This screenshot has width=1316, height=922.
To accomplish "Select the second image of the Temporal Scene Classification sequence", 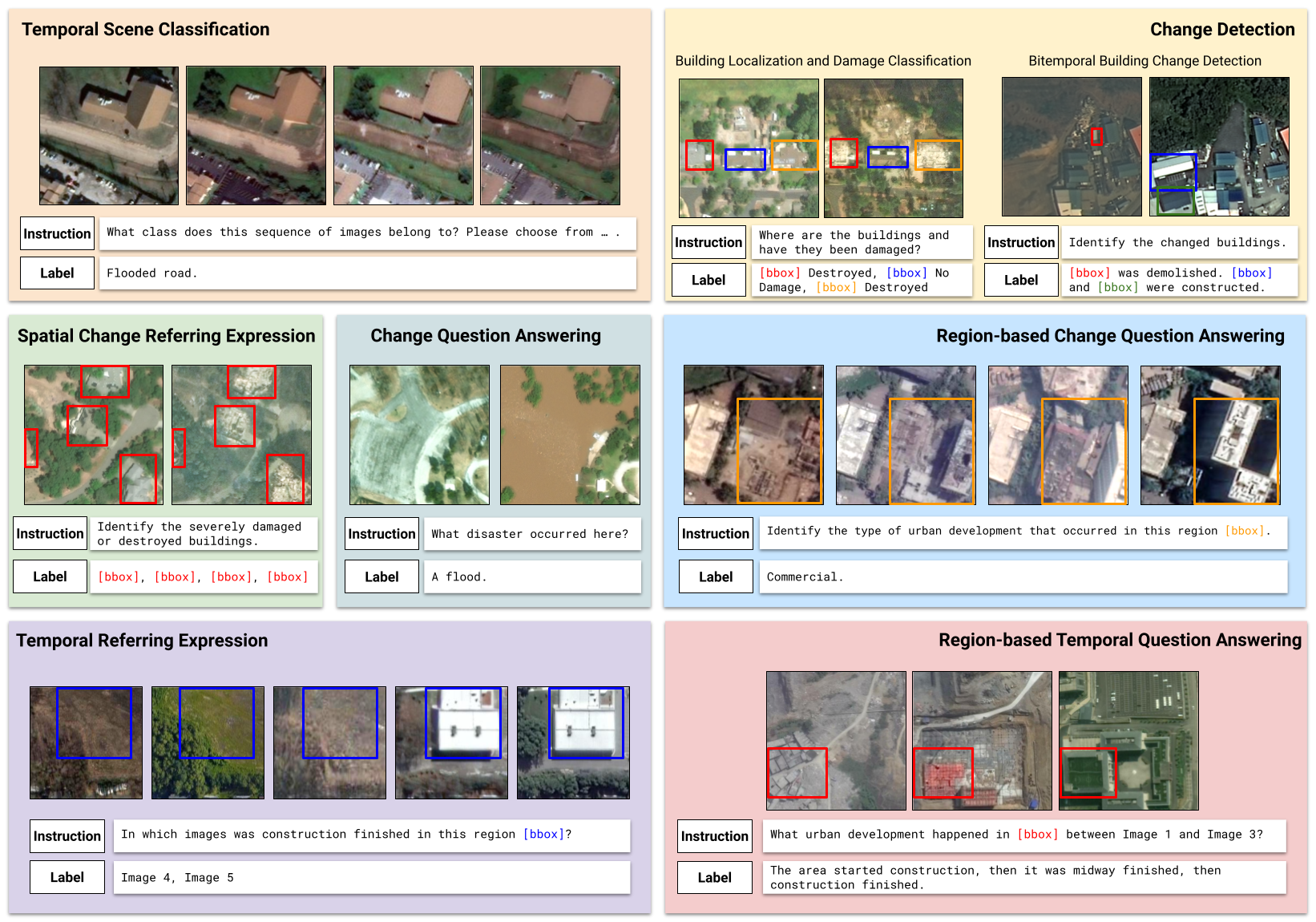I will (x=256, y=135).
